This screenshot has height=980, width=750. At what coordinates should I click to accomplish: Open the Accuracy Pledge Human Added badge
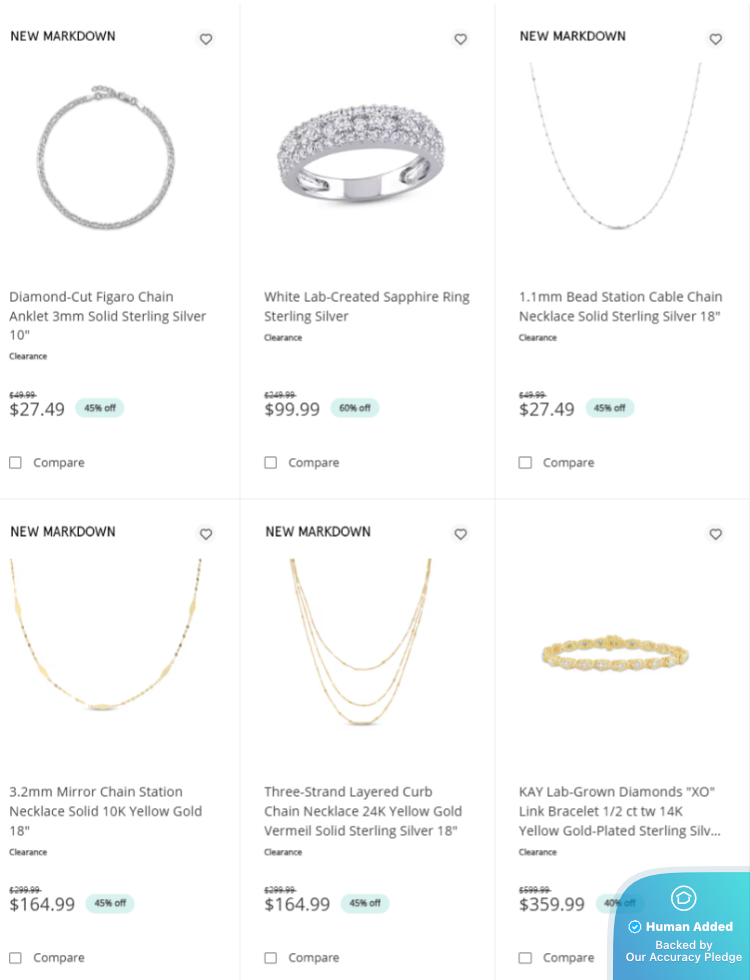click(683, 925)
